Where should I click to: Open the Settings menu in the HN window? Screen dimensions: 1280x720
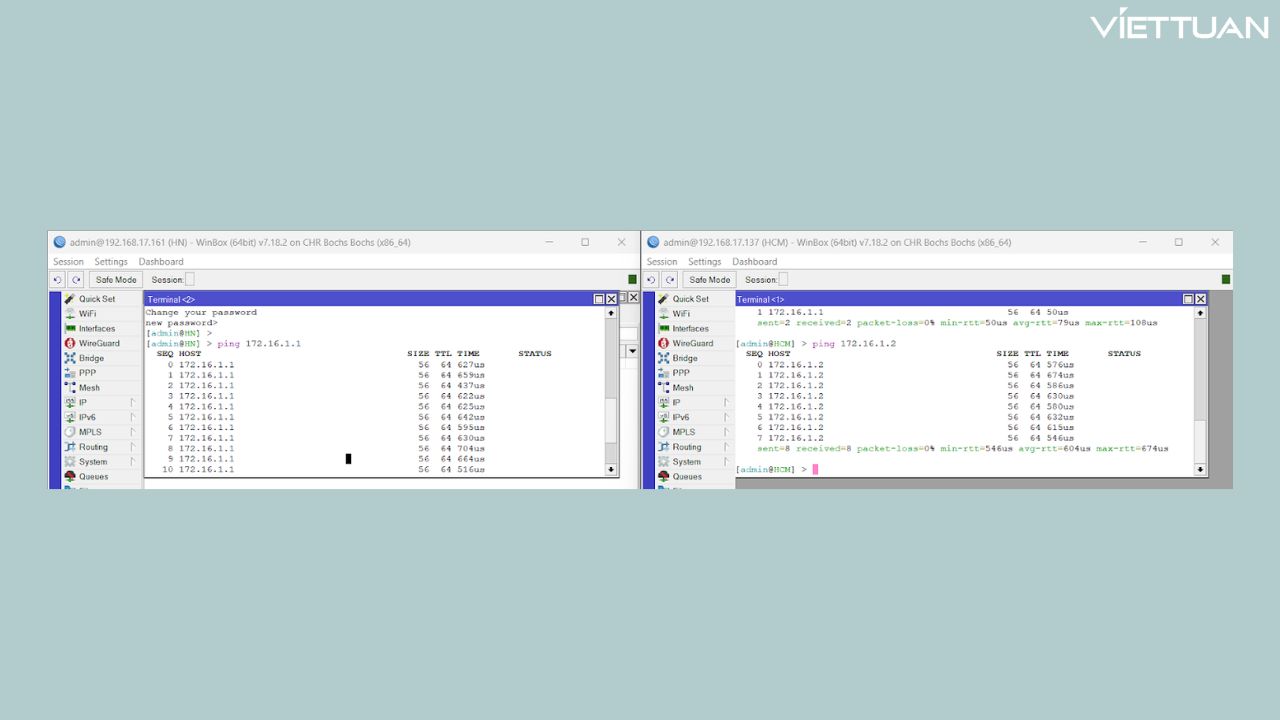tap(111, 262)
